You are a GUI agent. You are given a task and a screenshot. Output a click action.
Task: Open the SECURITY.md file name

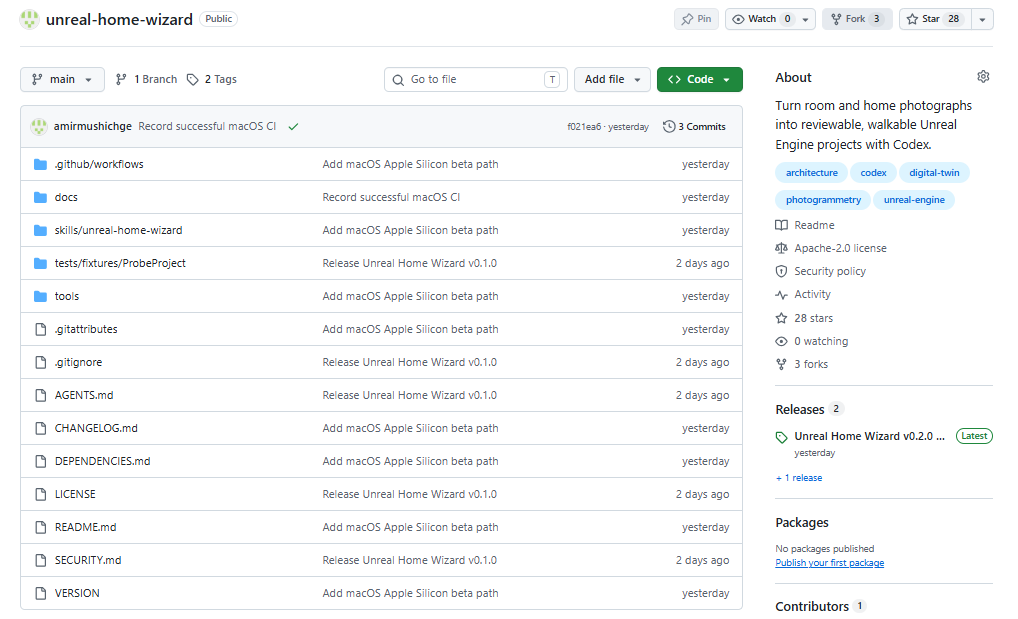pos(88,561)
